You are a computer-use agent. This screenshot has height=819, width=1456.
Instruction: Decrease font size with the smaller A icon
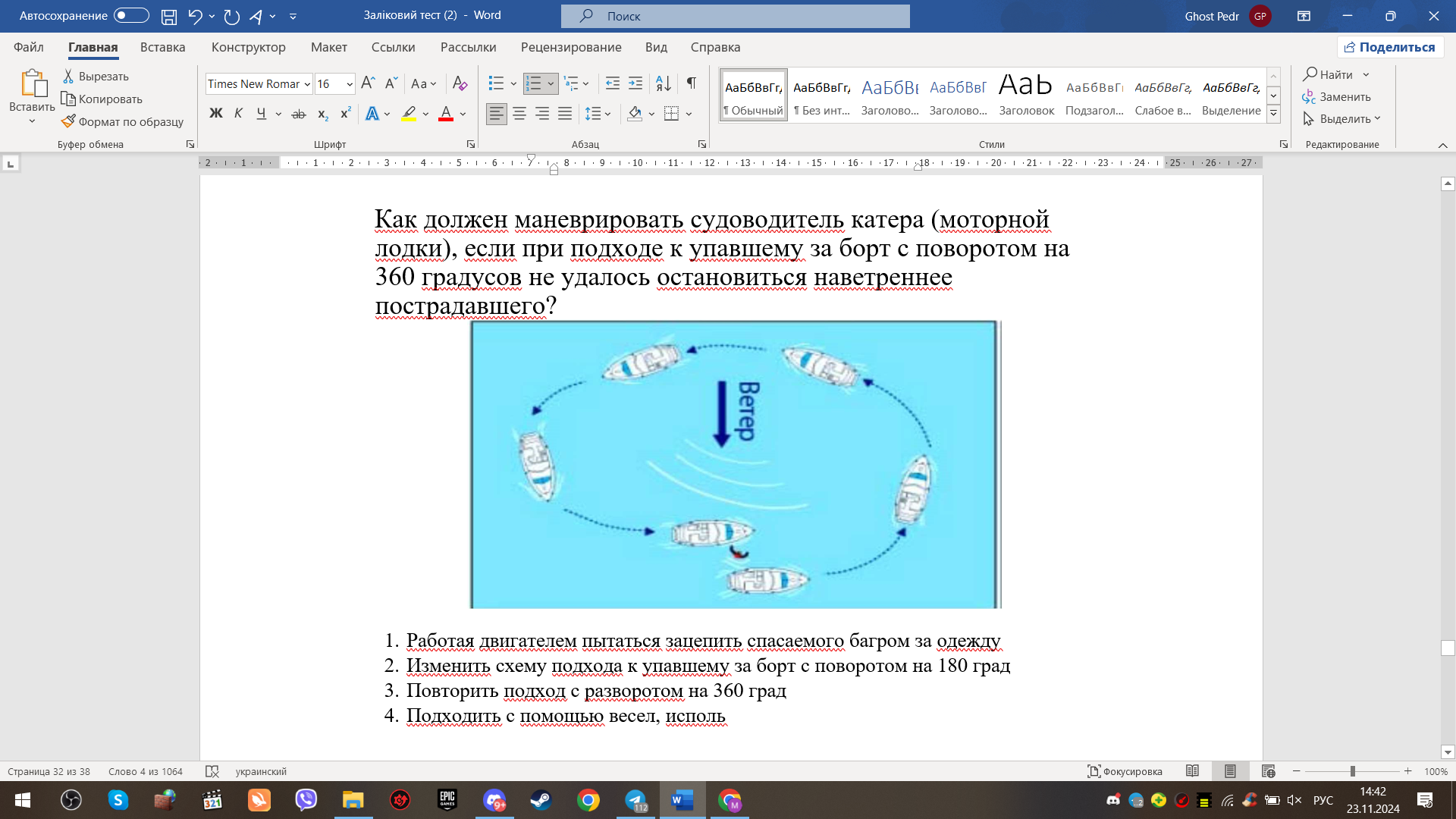391,83
